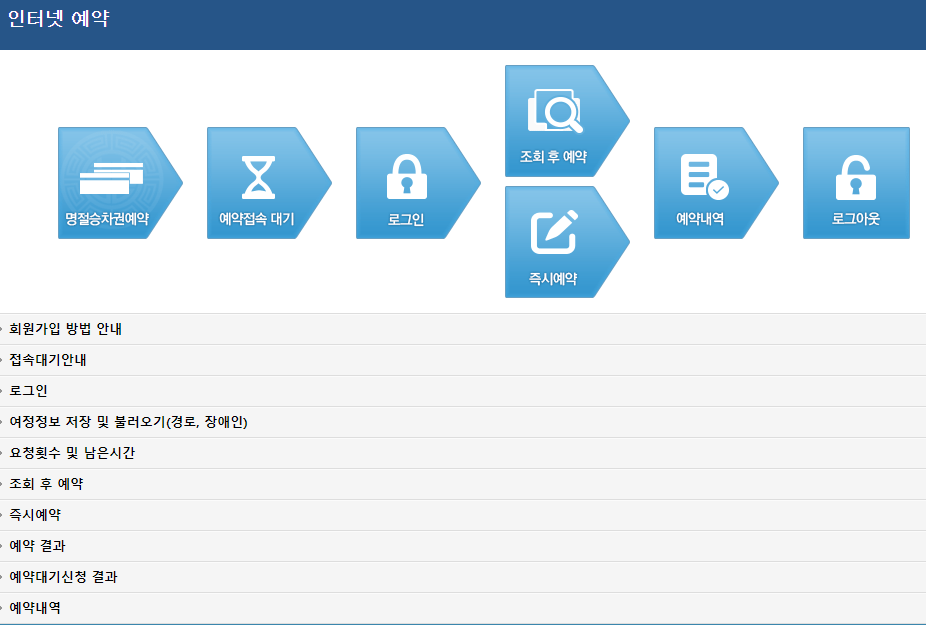926x625 pixels.
Task: Open the 조회 후 예약 magnifier icon
Action: point(555,111)
